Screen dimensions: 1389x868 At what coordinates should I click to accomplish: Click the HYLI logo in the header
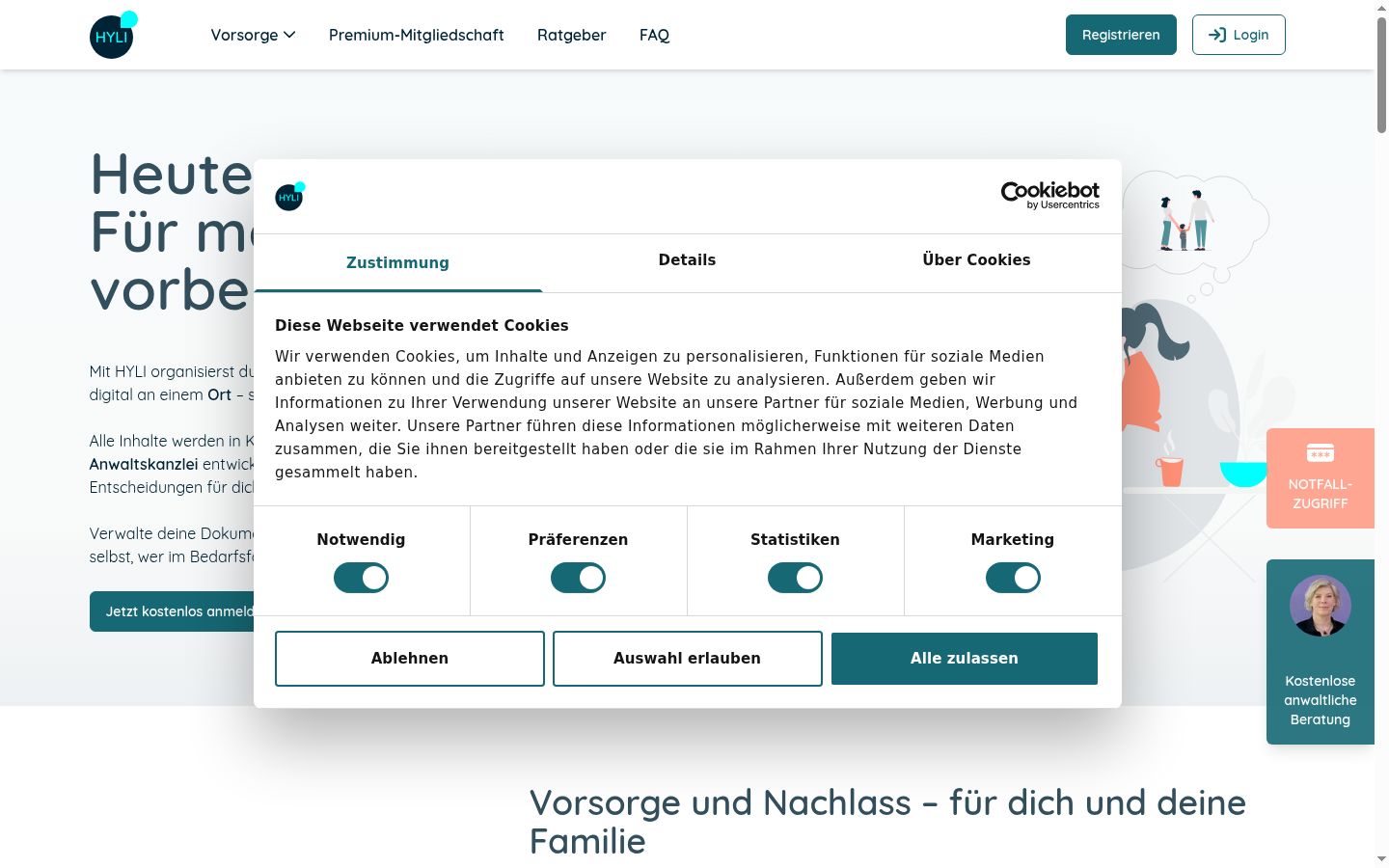pos(114,35)
